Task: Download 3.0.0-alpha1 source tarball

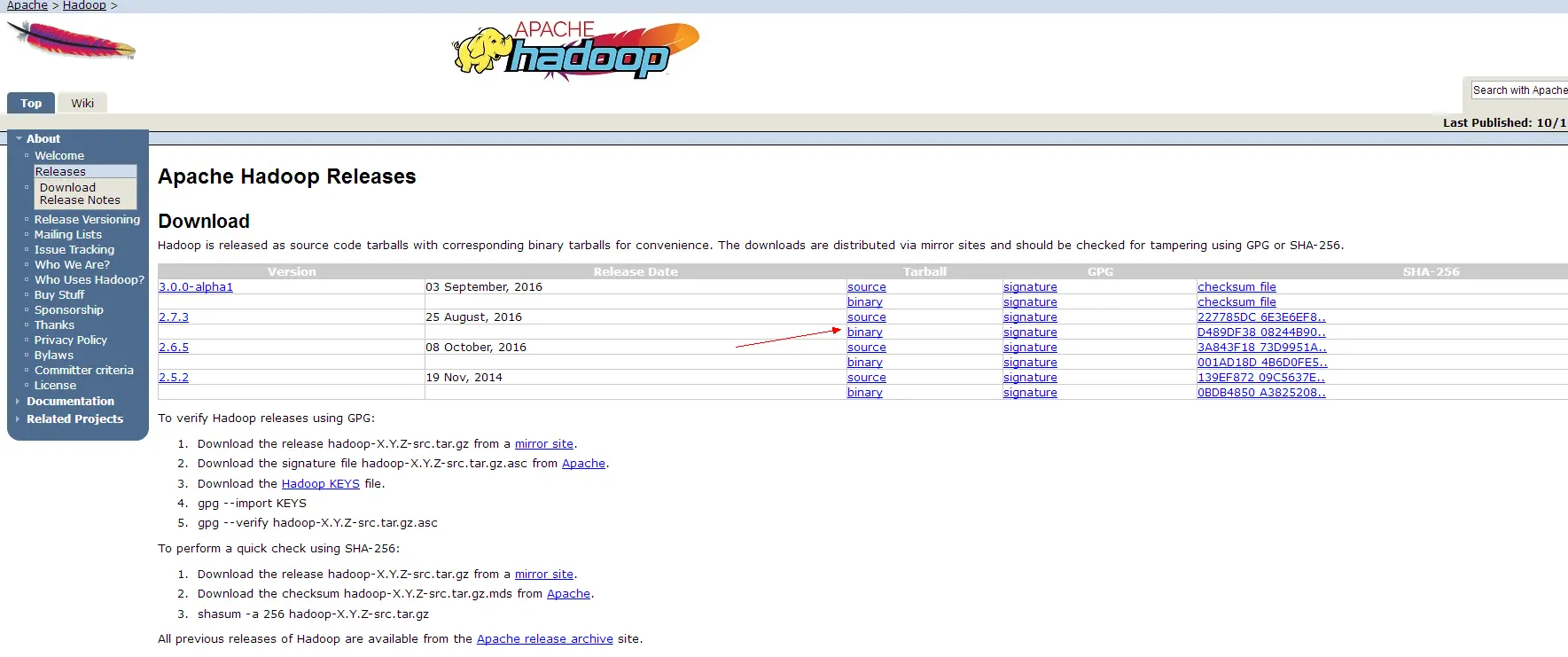Action: coord(867,287)
